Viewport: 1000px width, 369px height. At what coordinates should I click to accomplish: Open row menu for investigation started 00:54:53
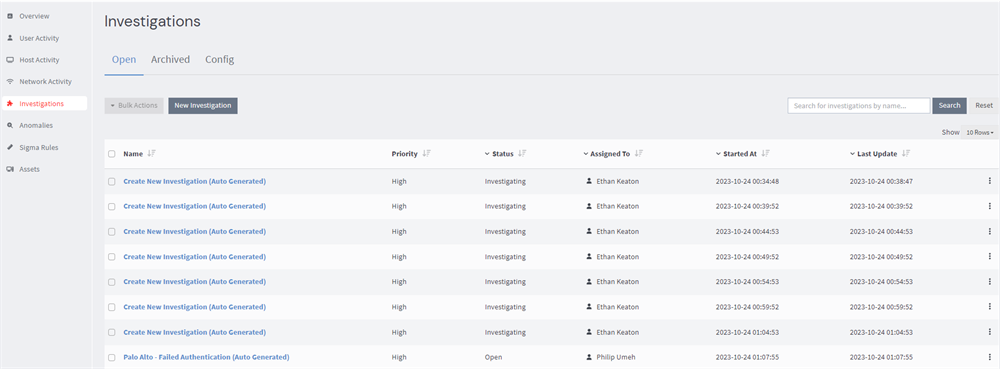[989, 281]
